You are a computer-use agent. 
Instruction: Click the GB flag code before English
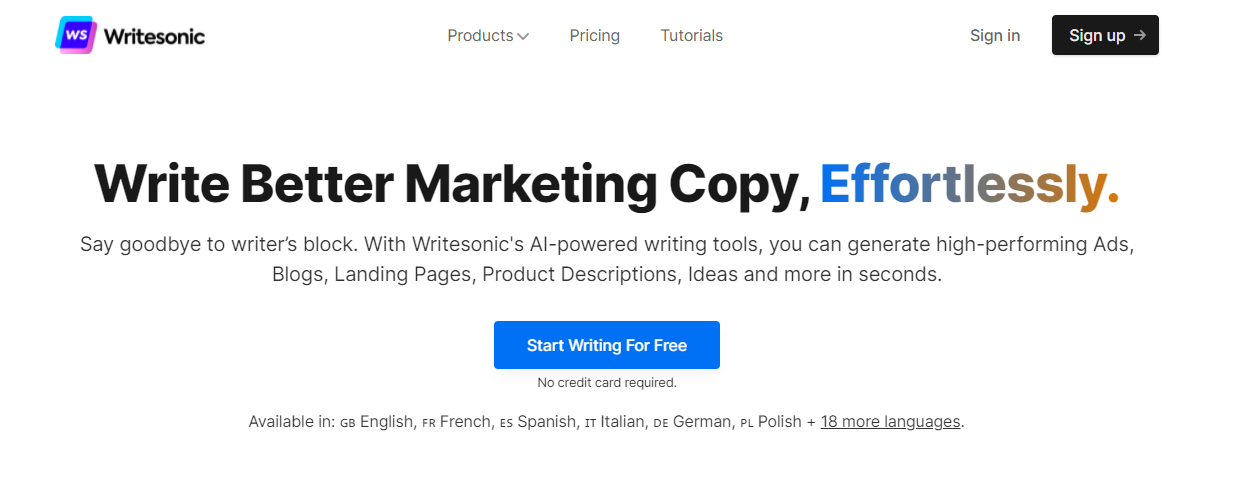348,424
